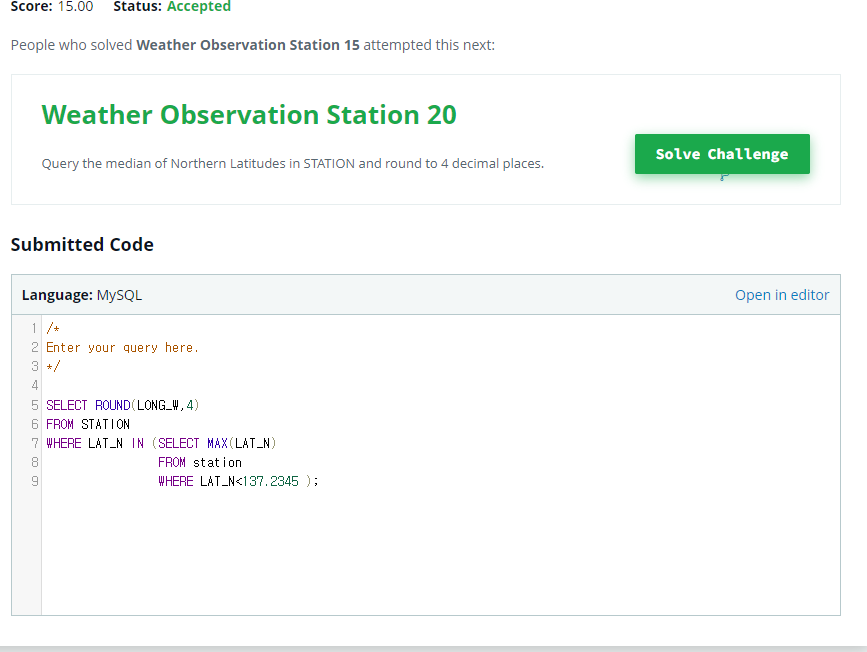Click the Language: MySQL label
This screenshot has width=867, height=652.
[82, 295]
